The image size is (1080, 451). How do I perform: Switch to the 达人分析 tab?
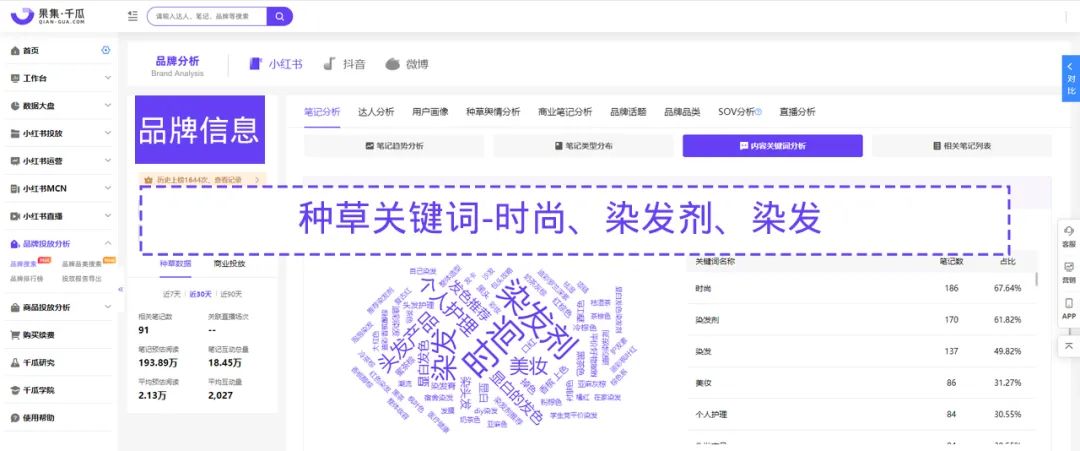click(376, 112)
